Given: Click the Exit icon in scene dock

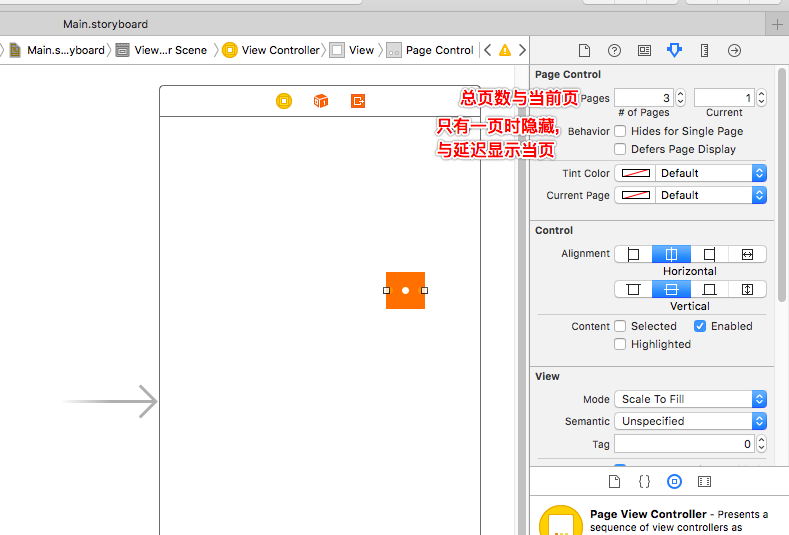Looking at the screenshot, I should 358,101.
